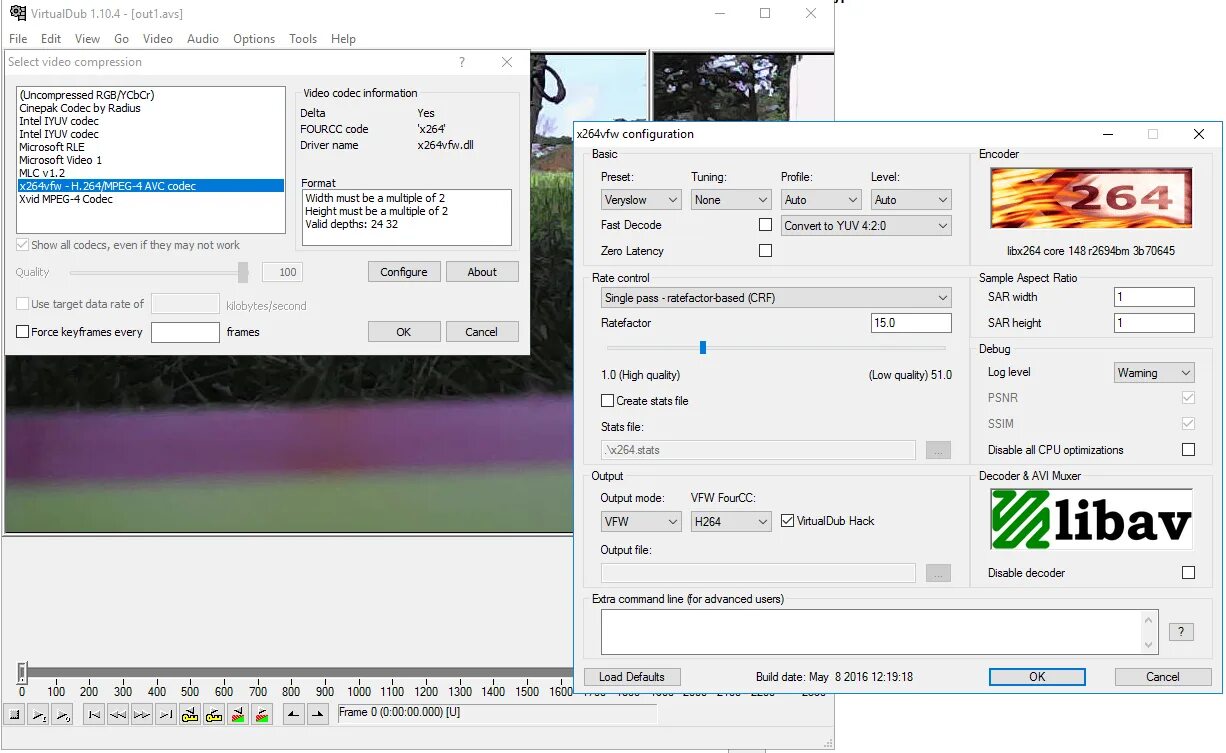This screenshot has height=753, width=1226.
Task: Check the Create stats file option
Action: pyautogui.click(x=607, y=401)
